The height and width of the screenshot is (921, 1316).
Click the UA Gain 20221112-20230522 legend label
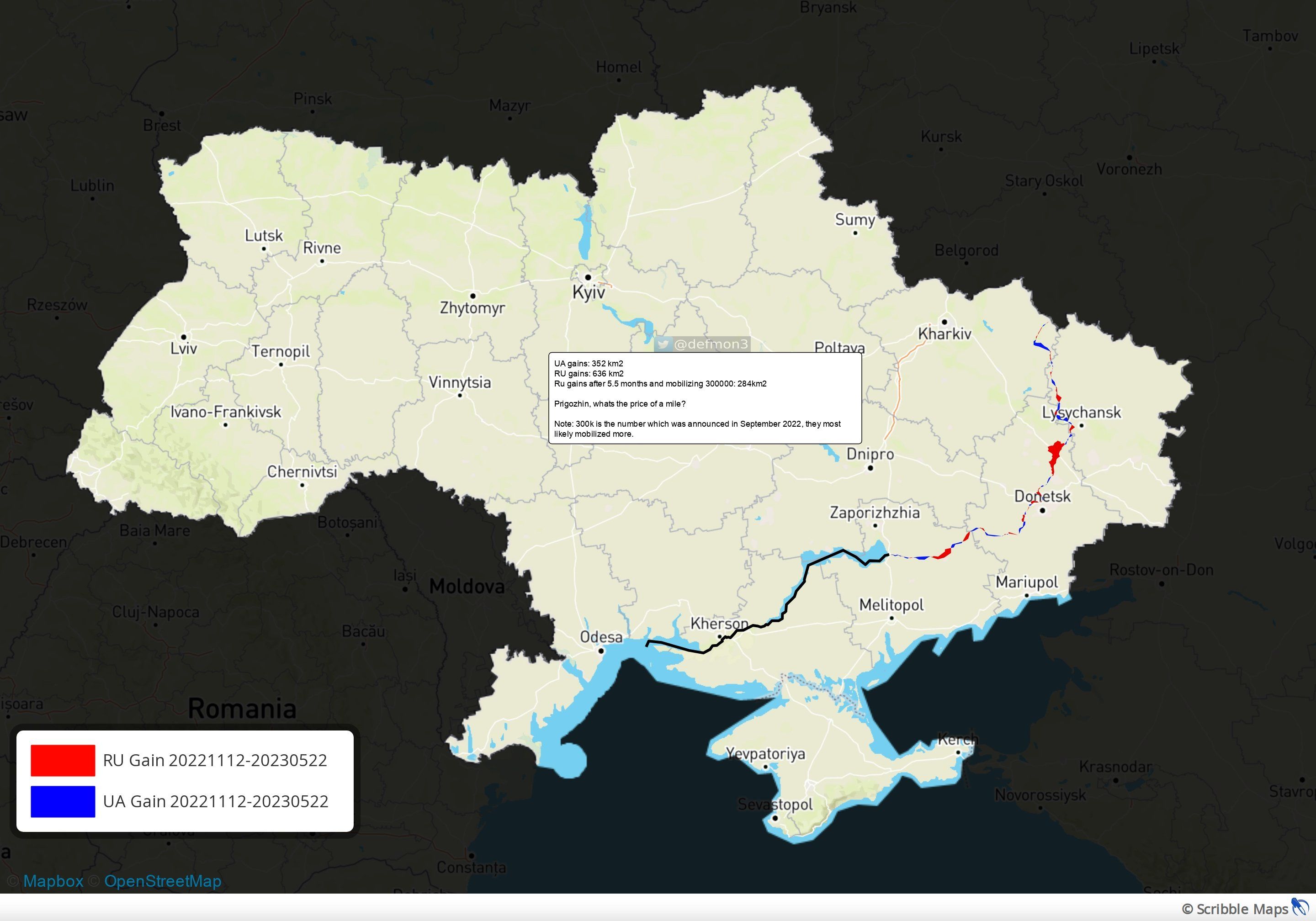pos(216,801)
